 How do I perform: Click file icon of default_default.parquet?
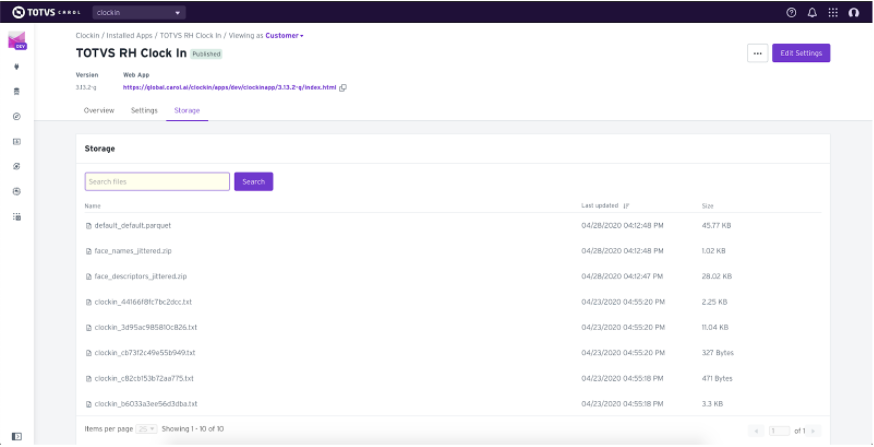tap(88, 226)
